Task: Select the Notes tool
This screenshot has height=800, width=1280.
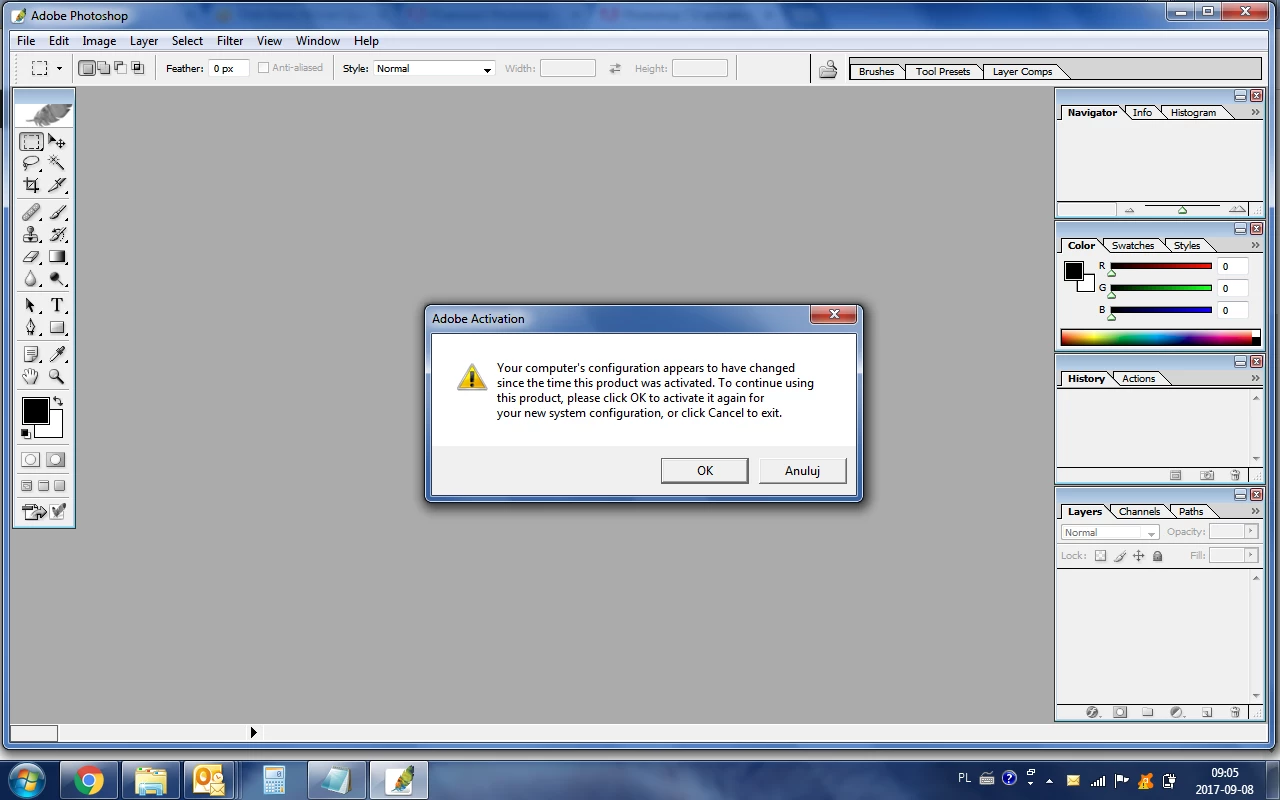Action: point(32,354)
